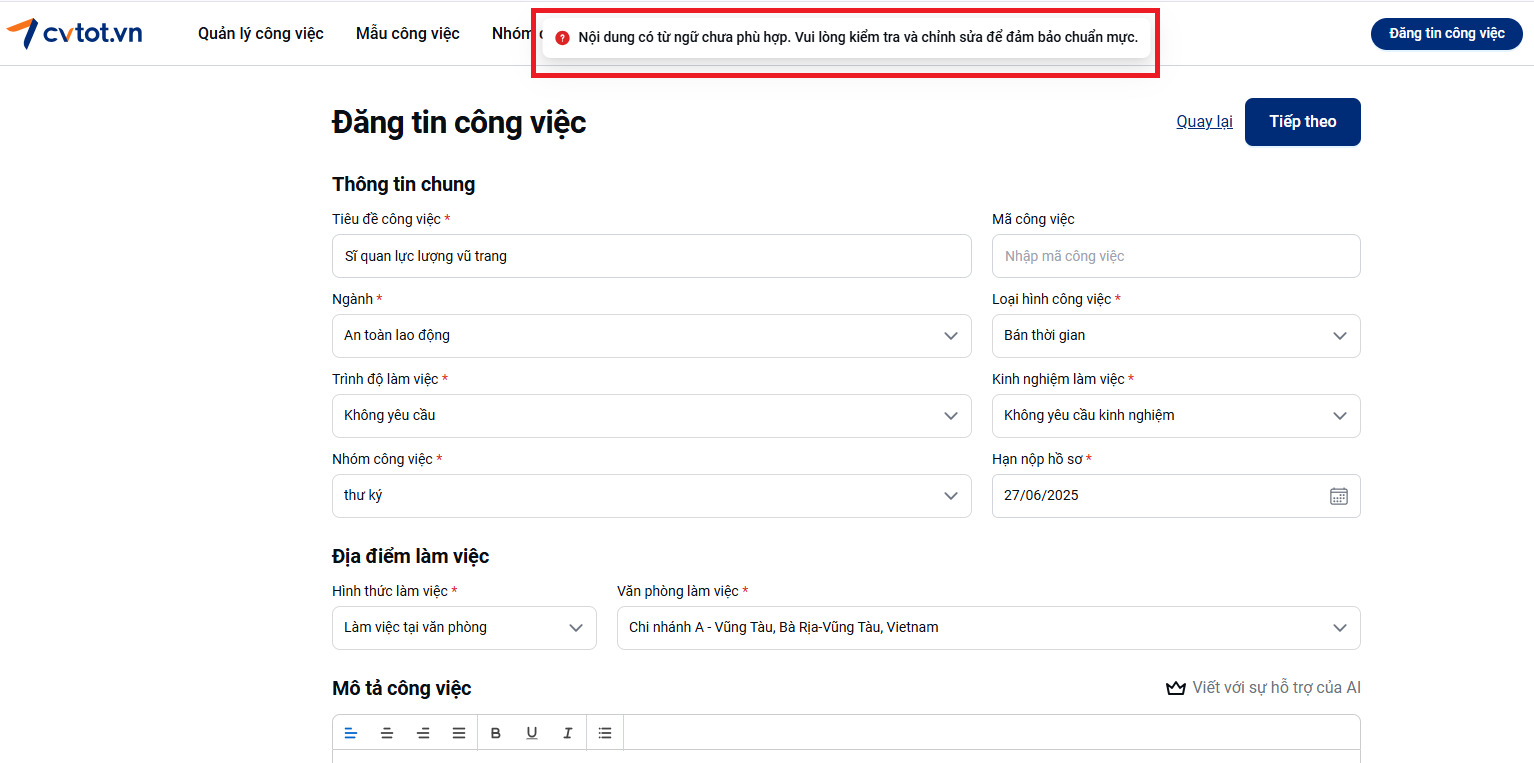Right-align text in the description editor
This screenshot has height=763, width=1534.
pyautogui.click(x=423, y=733)
